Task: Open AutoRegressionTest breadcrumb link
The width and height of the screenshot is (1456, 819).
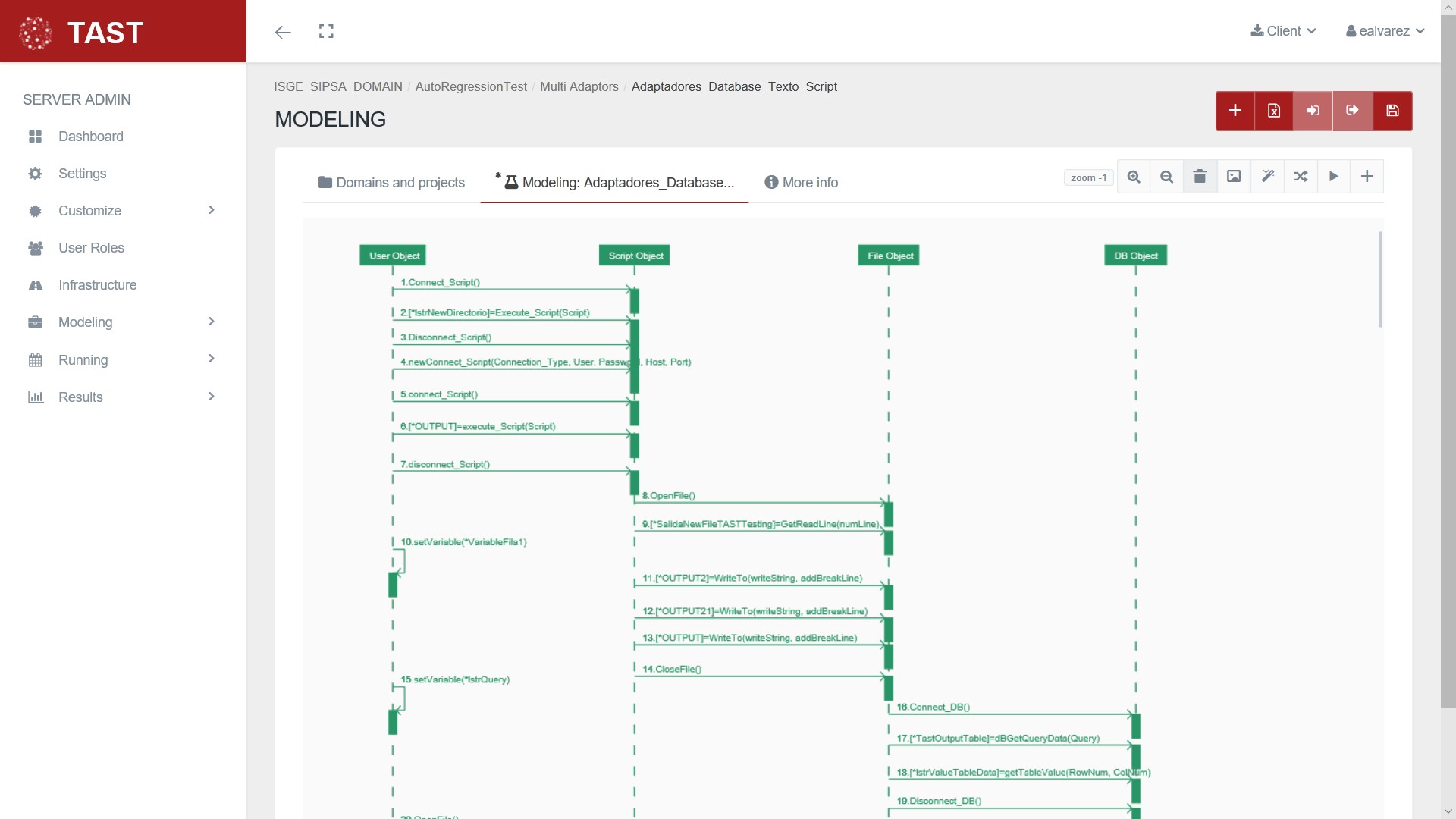Action: [471, 86]
